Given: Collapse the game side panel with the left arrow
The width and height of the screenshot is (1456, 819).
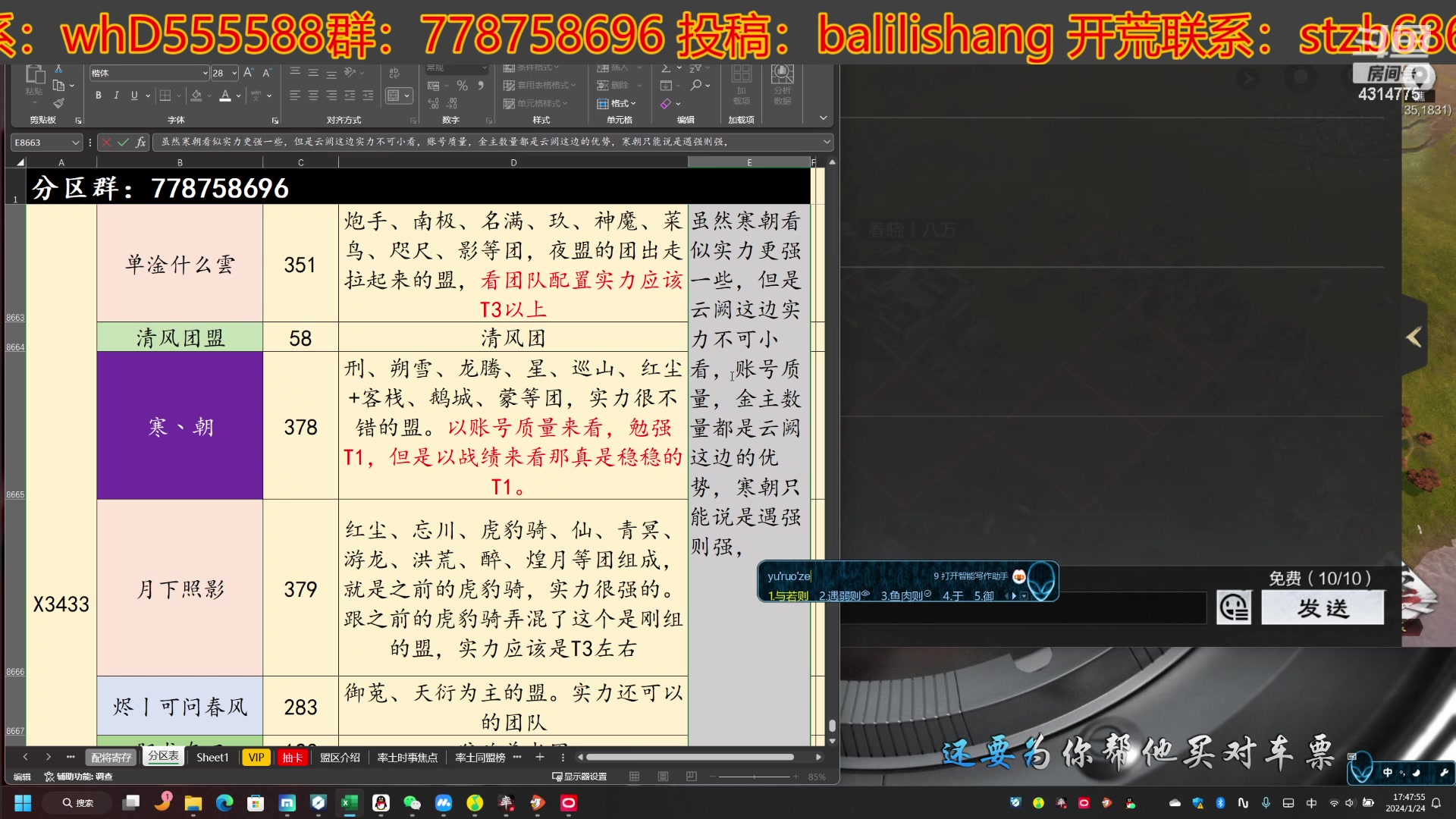Looking at the screenshot, I should coord(1414,337).
